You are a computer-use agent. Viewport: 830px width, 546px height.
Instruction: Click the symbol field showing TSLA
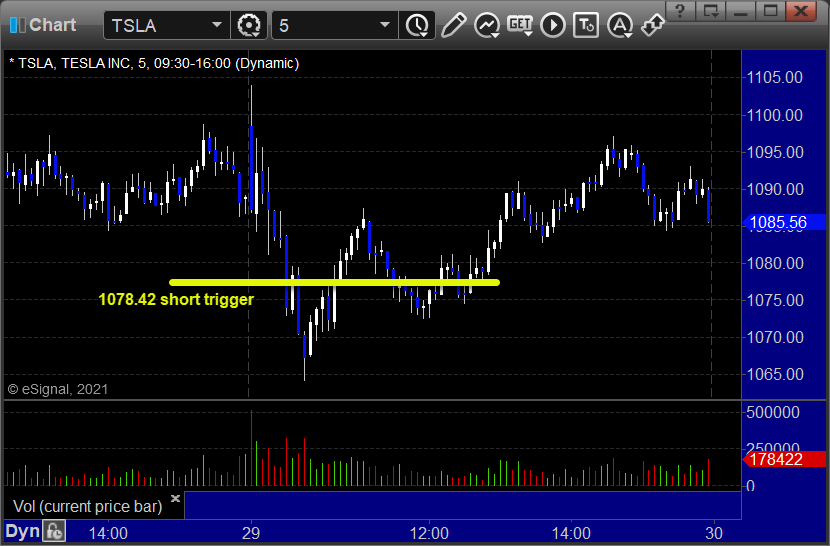coord(167,25)
